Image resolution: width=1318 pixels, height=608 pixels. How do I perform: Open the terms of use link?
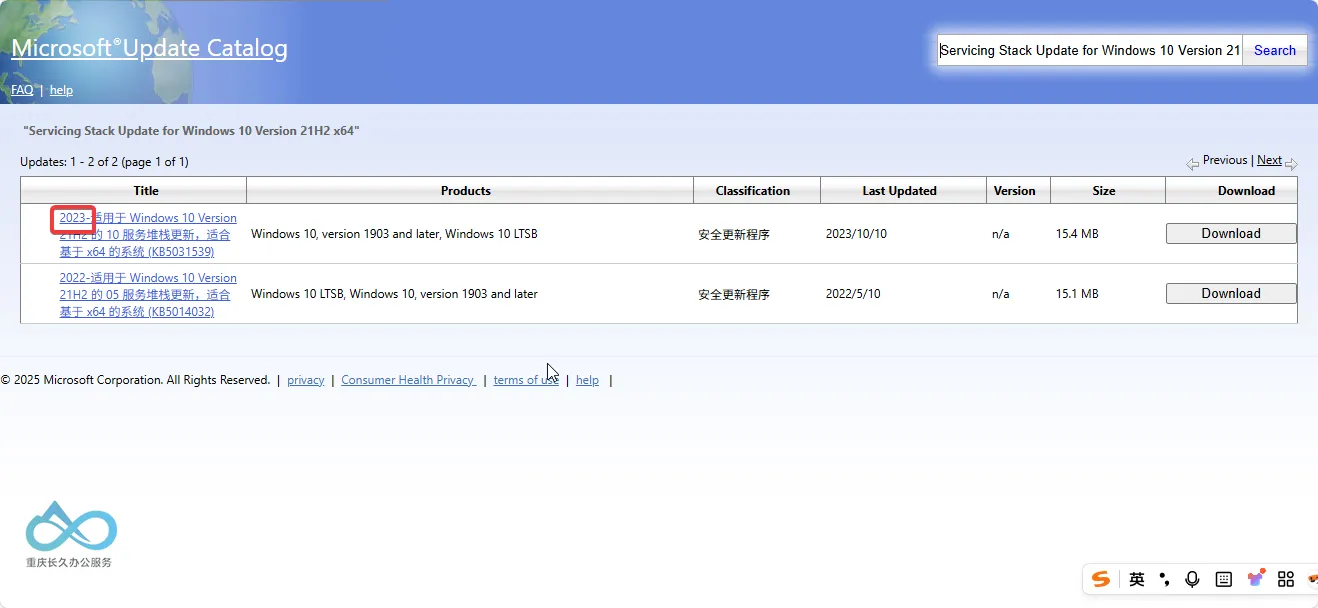[x=526, y=380]
